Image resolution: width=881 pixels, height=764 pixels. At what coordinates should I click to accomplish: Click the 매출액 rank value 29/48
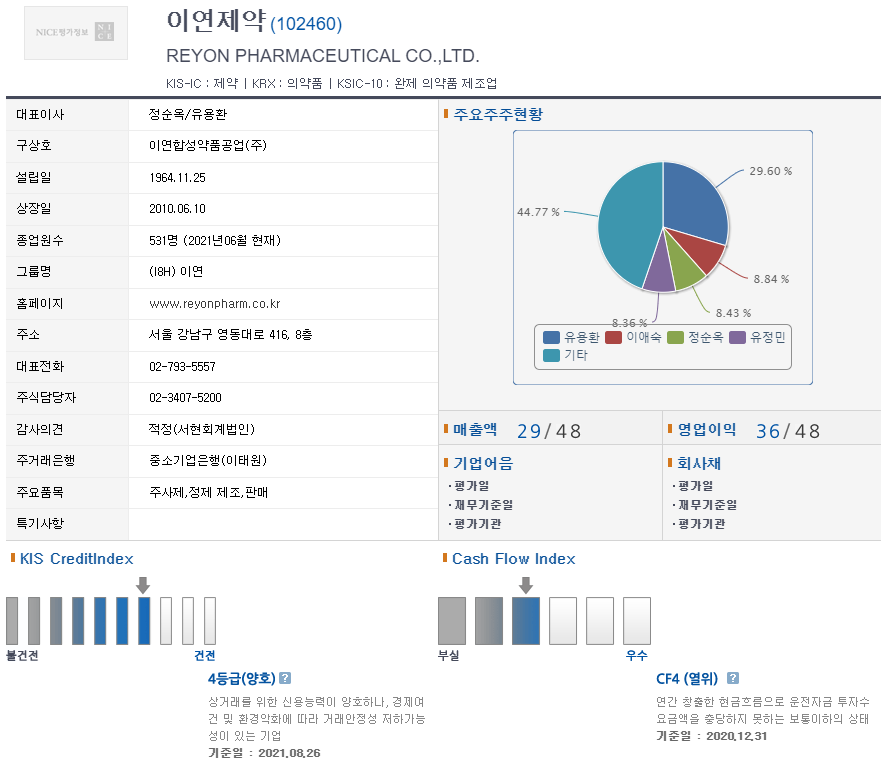(x=549, y=431)
